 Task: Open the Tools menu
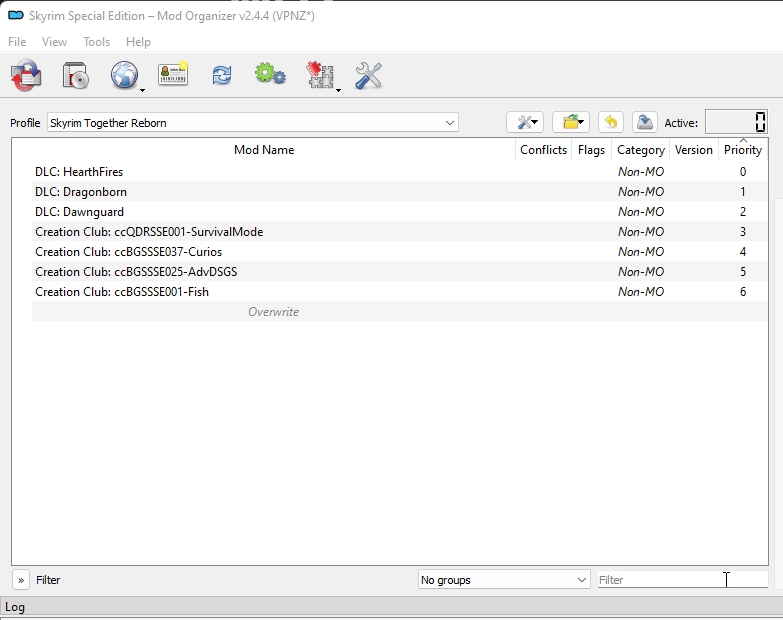97,42
